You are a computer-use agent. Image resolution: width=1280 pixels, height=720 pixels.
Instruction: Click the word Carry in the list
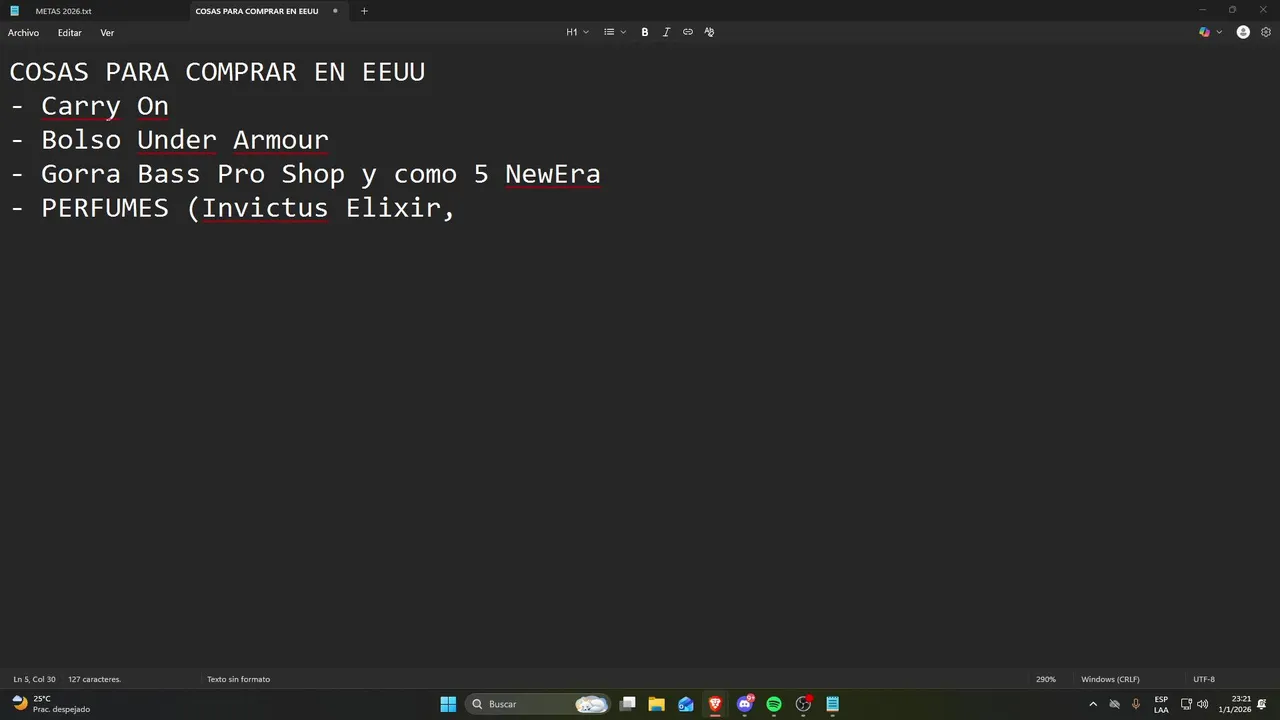pos(81,106)
